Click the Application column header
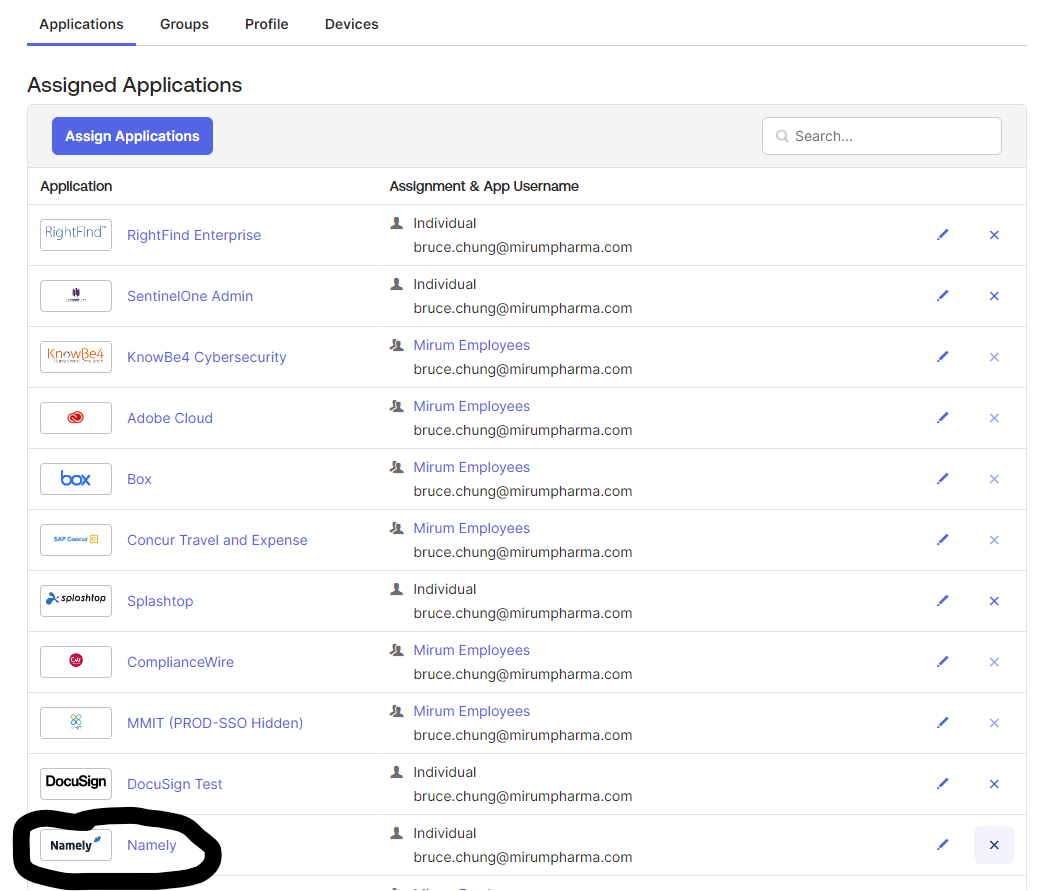Viewport: 1040px width, 891px height. pyautogui.click(x=76, y=186)
